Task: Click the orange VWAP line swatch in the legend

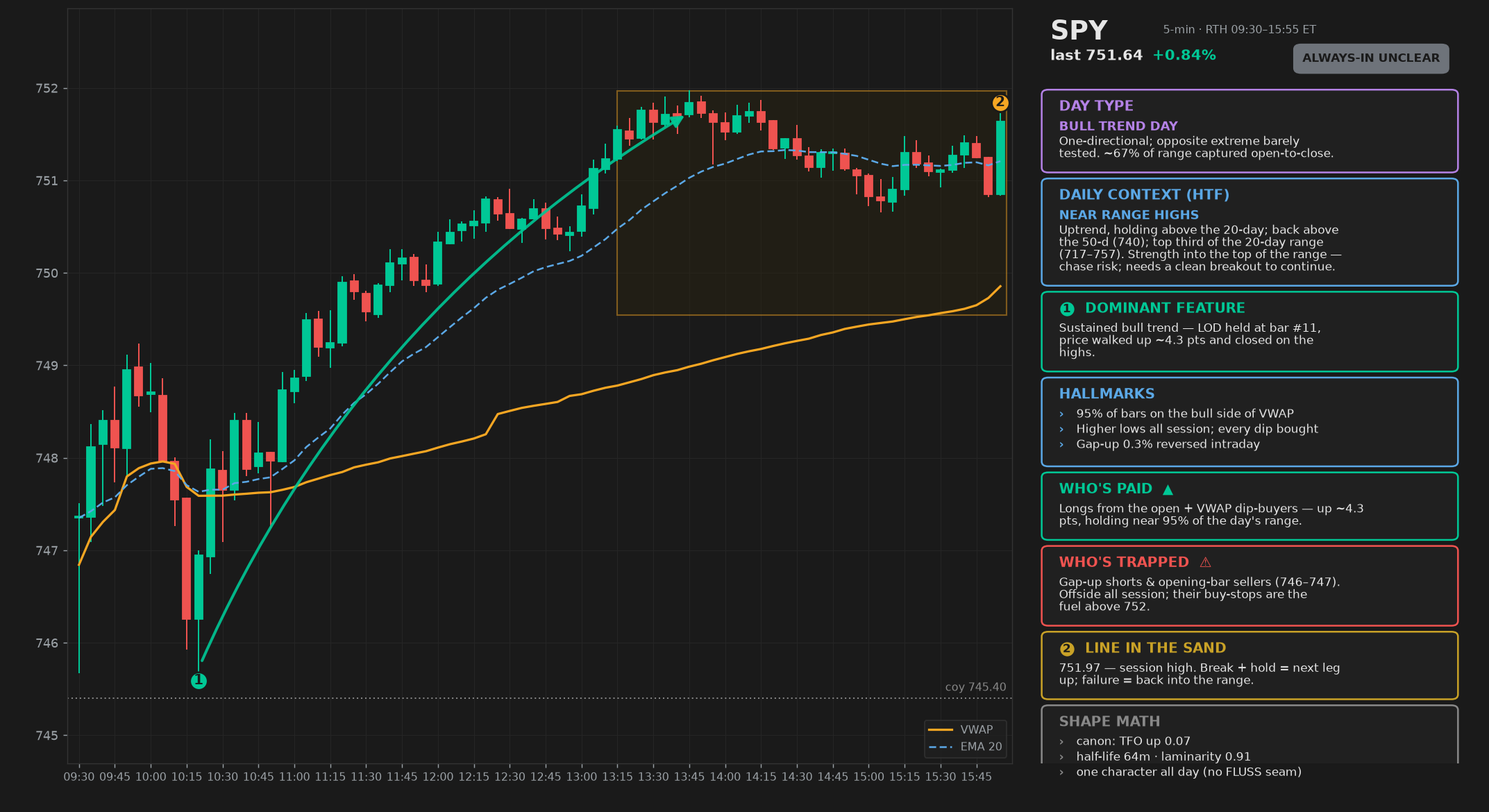Action: tap(941, 729)
